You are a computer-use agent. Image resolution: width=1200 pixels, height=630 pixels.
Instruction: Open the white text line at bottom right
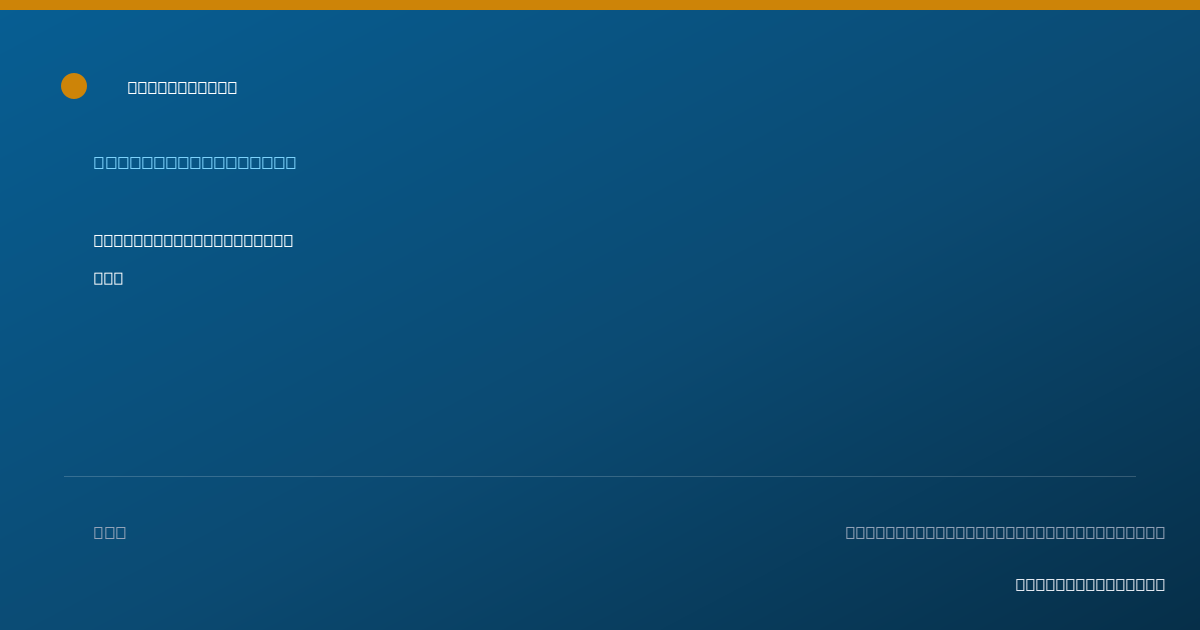tap(1090, 584)
